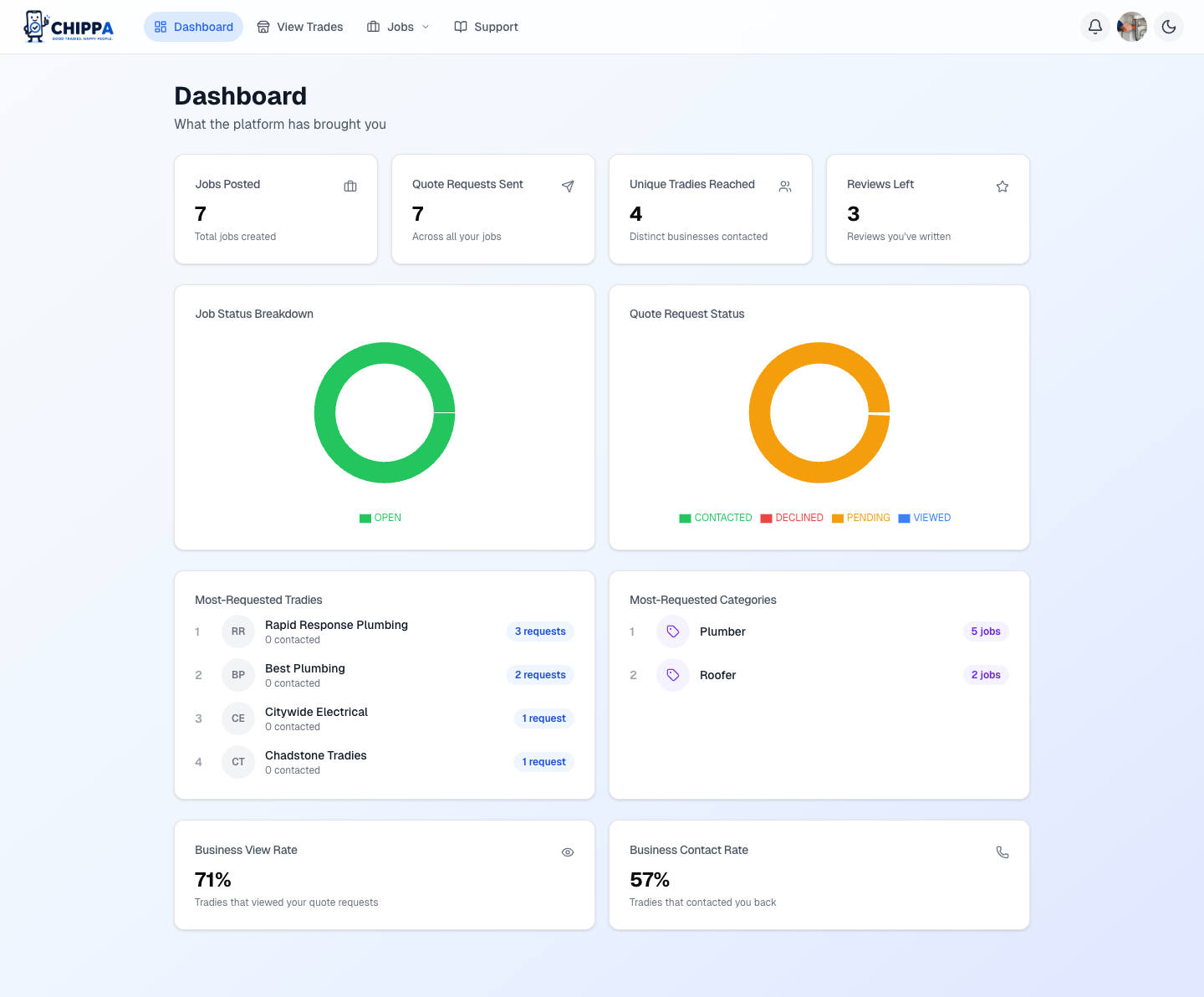This screenshot has width=1204, height=997.
Task: Click 'Across all your jobs' text
Action: [457, 237]
